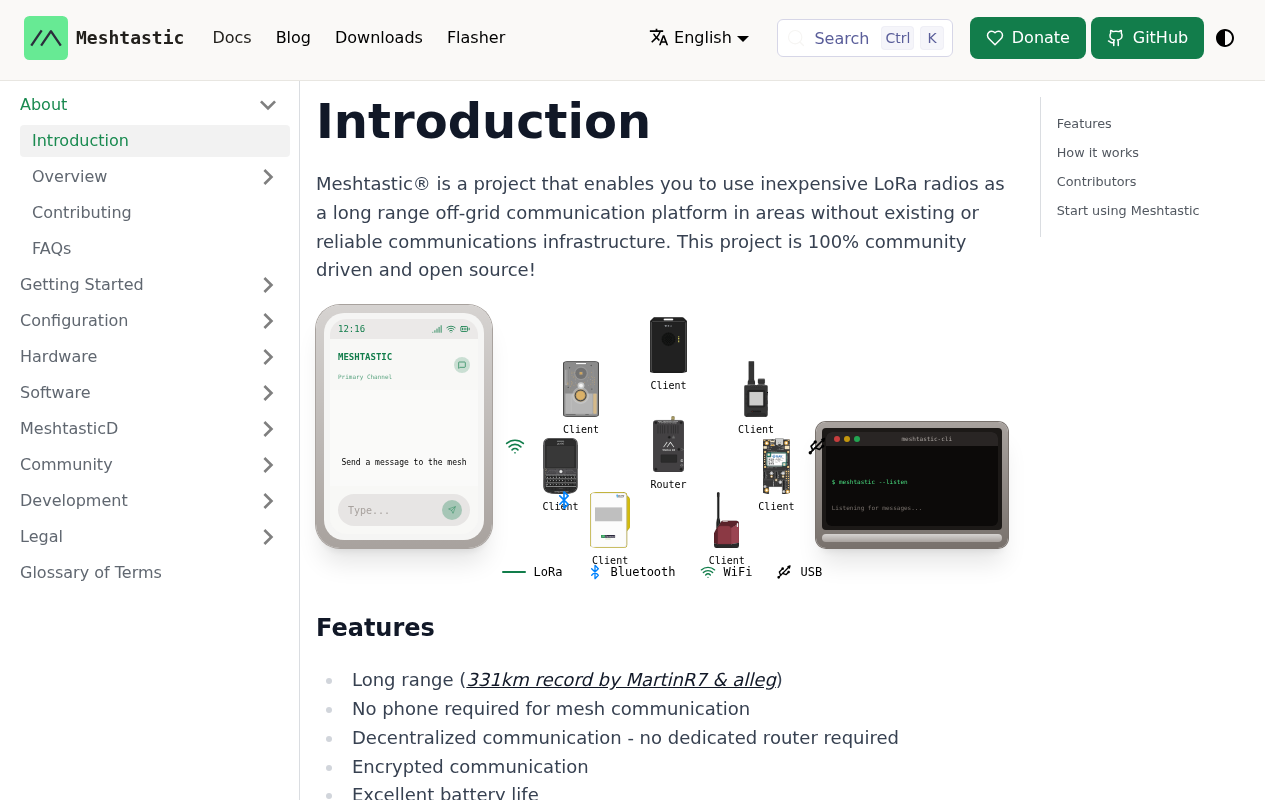This screenshot has width=1280, height=800.
Task: Click the Bluetooth legend icon
Action: (x=595, y=572)
